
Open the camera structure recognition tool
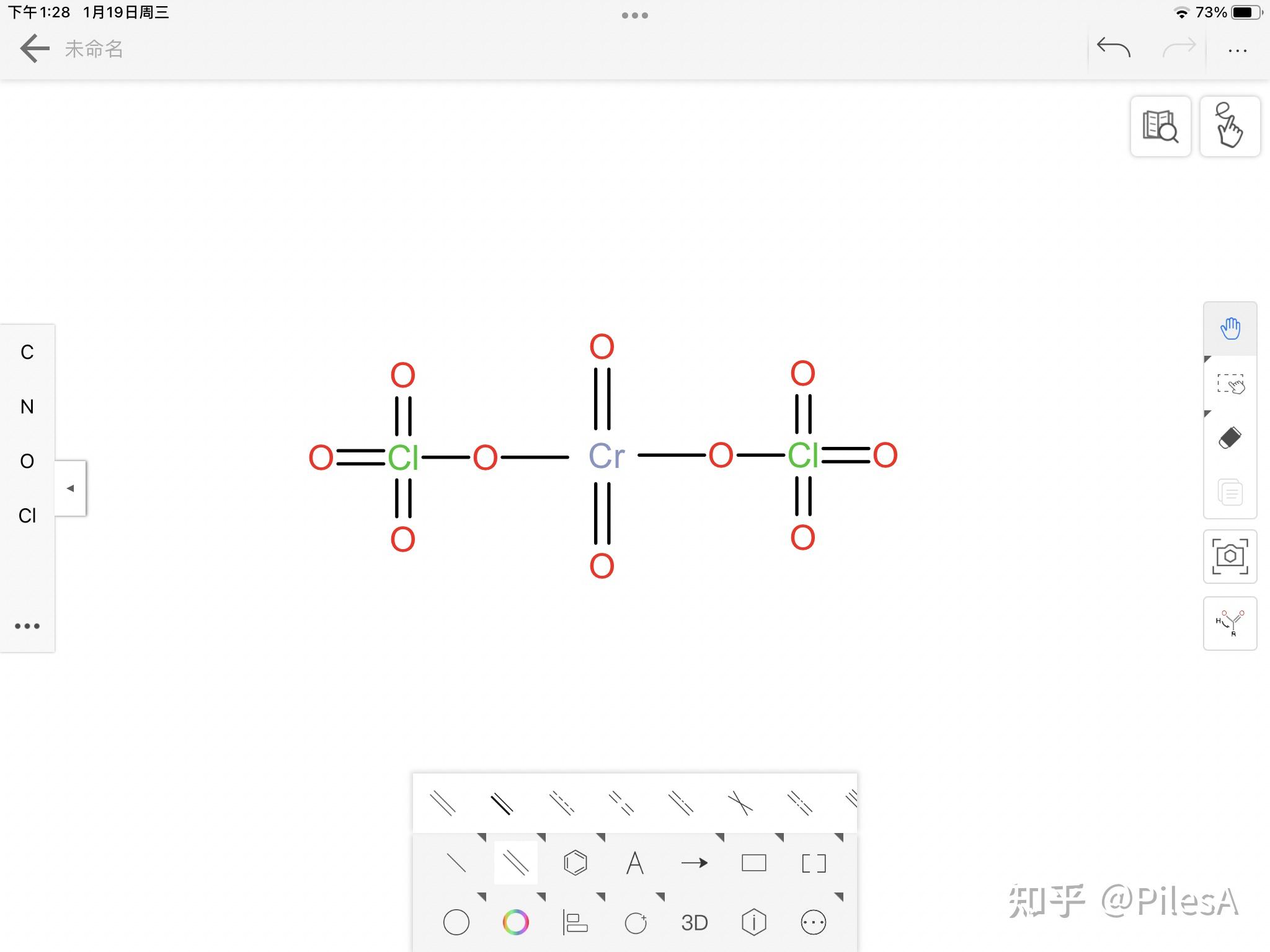click(1230, 556)
